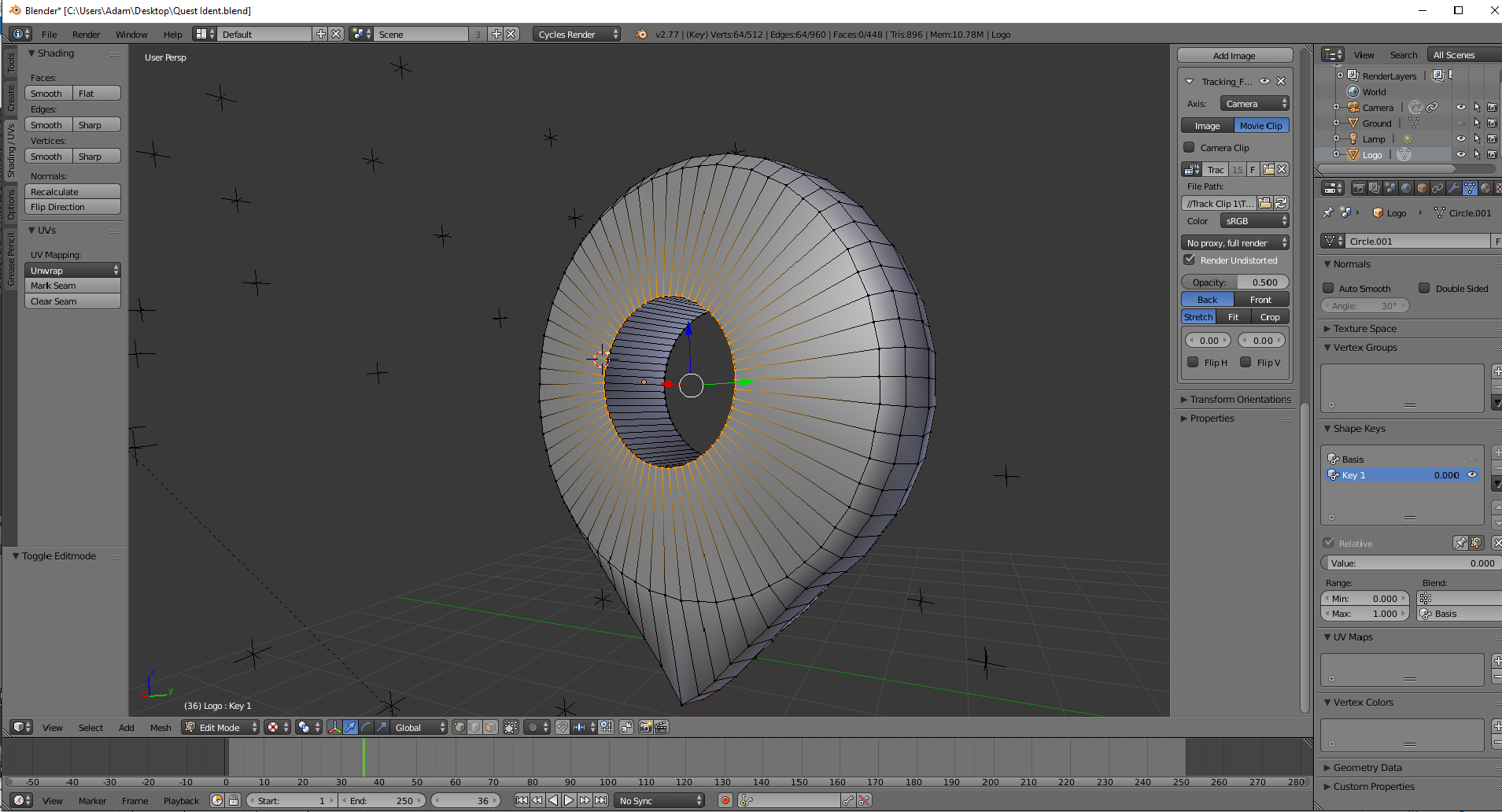Viewport: 1502px width, 812px height.
Task: Select the translate manipulator arrow
Action: click(350, 727)
